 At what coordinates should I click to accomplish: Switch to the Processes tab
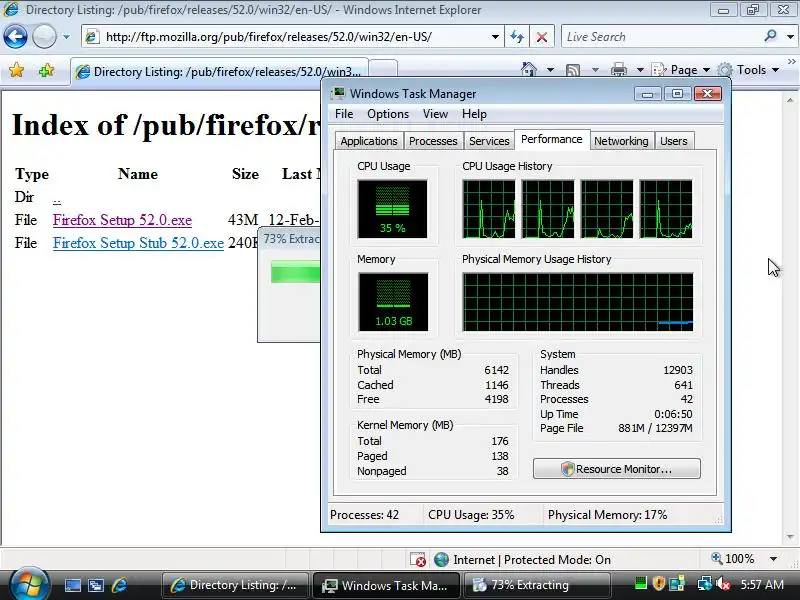click(x=433, y=141)
